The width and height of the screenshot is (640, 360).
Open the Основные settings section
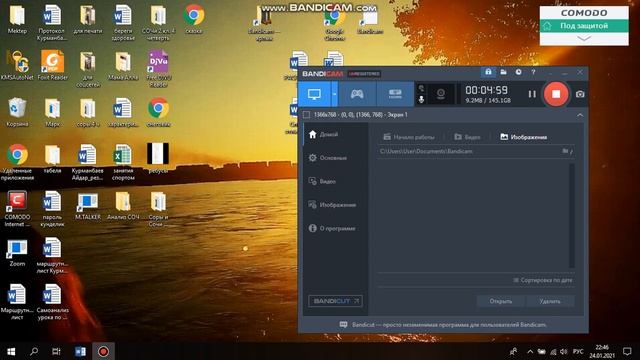click(328, 158)
